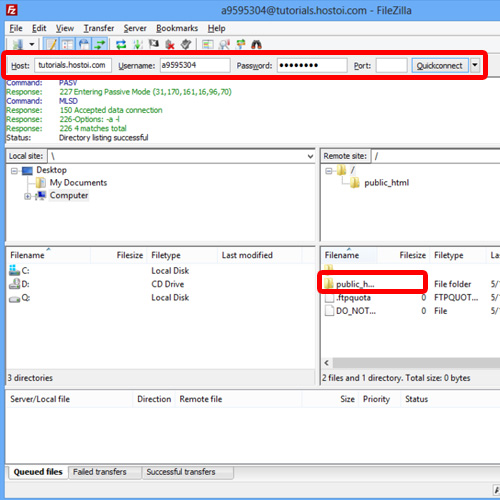Image resolution: width=500 pixels, height=500 pixels.
Task: Open the Quickconnect history dropdown arrow
Action: 475,65
